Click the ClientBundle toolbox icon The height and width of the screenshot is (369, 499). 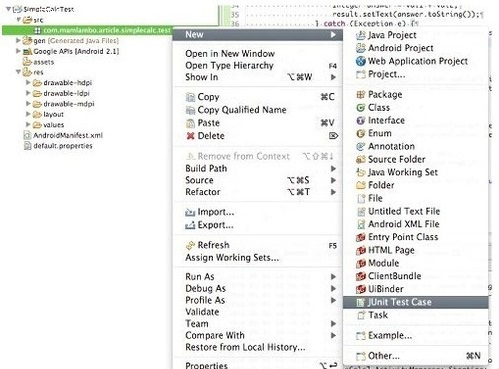(361, 276)
